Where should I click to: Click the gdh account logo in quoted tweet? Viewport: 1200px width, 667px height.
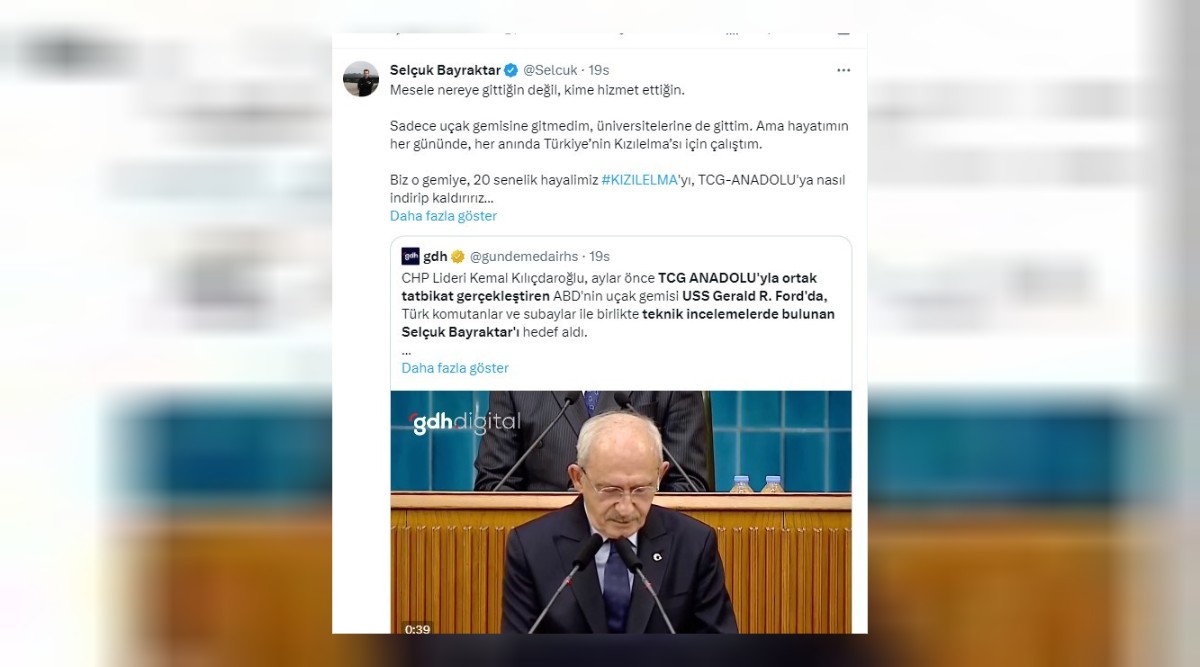(410, 256)
